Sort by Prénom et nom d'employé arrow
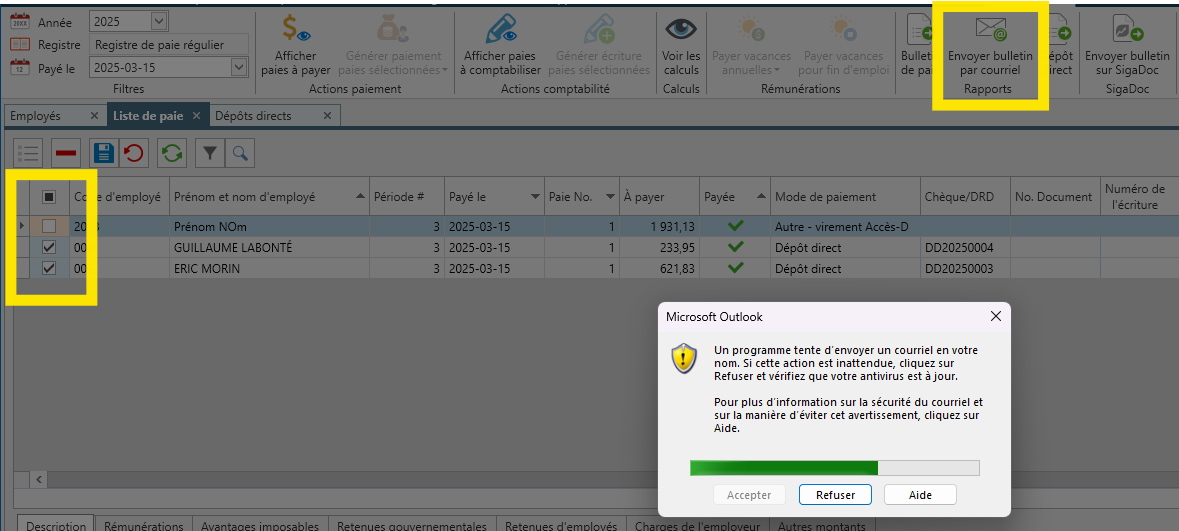 (361, 197)
